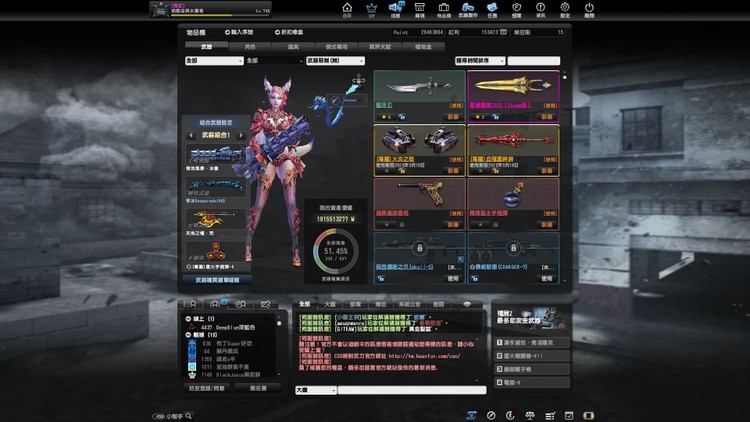Screen dimensions: 750x422
Task: Collapse the offline friends group
Action: click(x=188, y=335)
